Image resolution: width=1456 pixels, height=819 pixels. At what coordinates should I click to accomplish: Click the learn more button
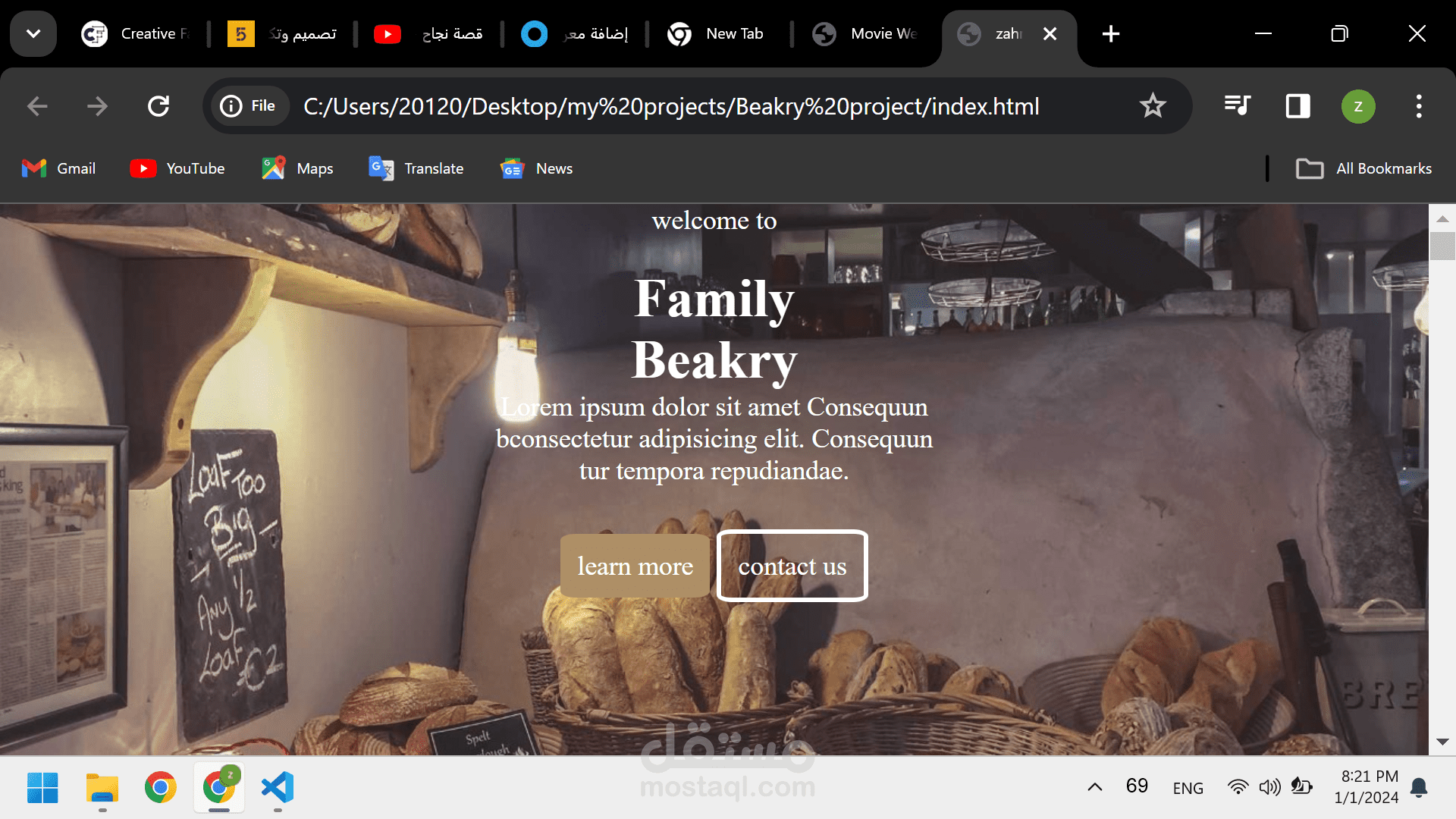click(635, 566)
